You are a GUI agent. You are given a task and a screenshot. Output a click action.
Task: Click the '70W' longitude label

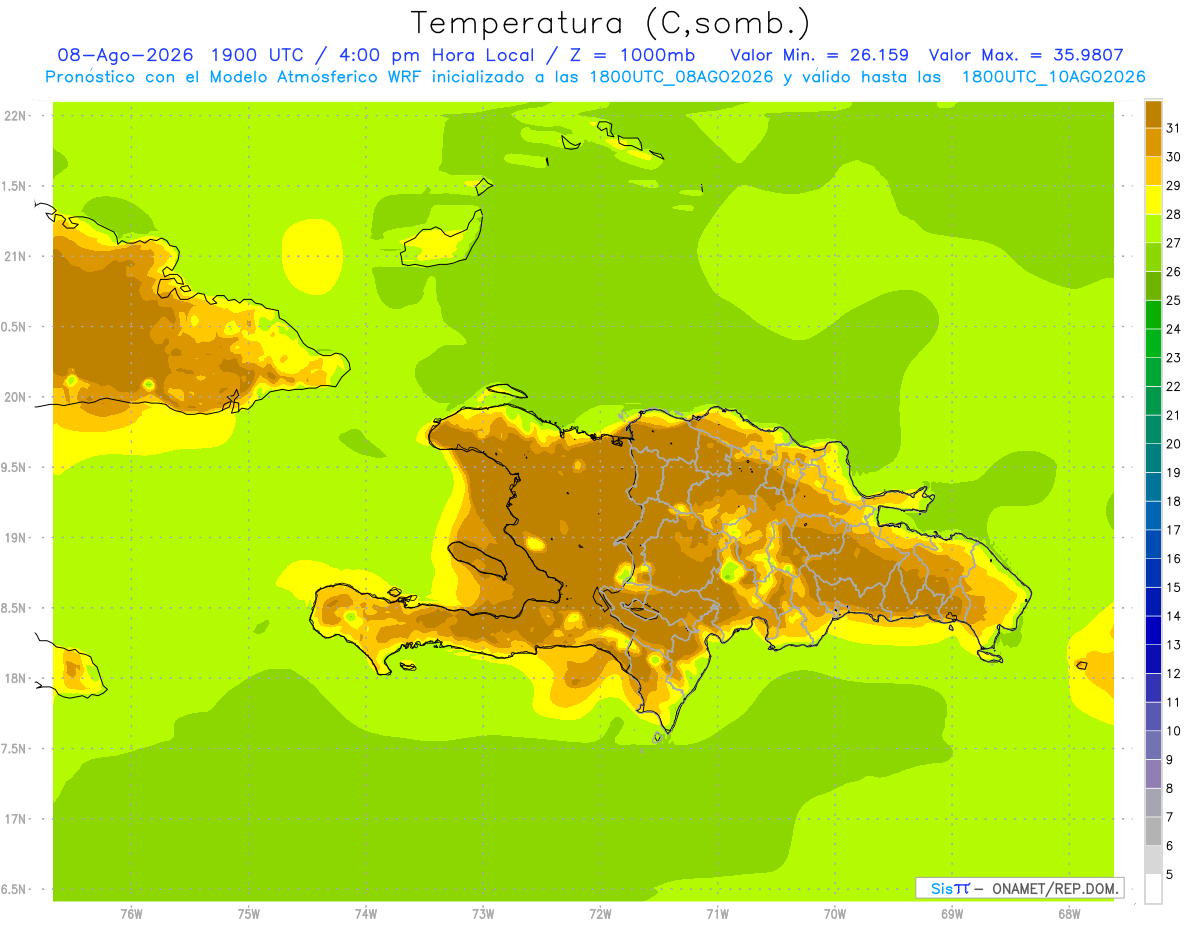(835, 914)
